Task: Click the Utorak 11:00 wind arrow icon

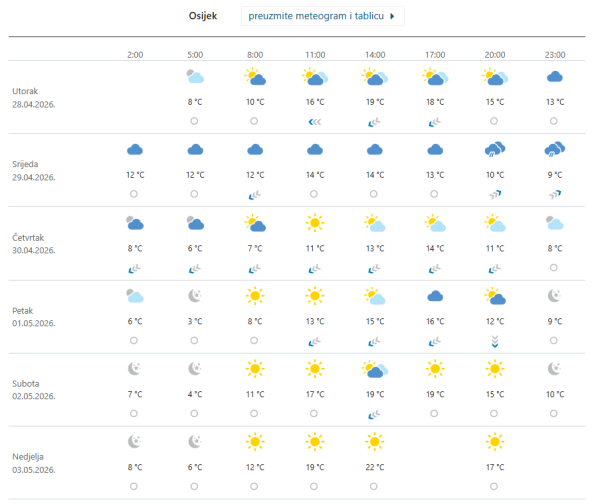Action: point(315,121)
